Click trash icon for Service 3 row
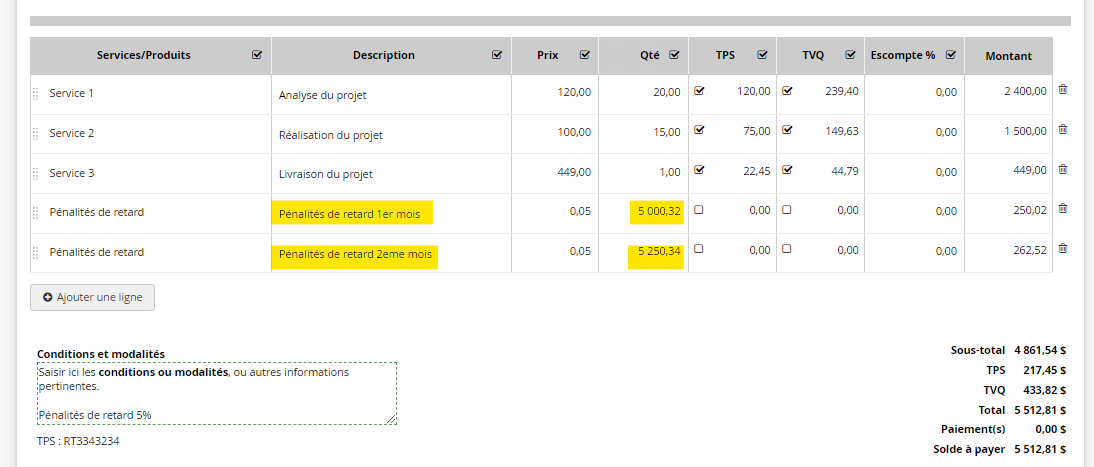 [1063, 169]
